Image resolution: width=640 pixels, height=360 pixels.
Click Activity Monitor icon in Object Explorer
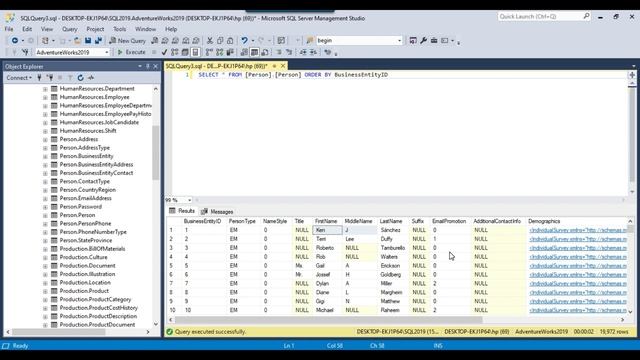(x=91, y=78)
